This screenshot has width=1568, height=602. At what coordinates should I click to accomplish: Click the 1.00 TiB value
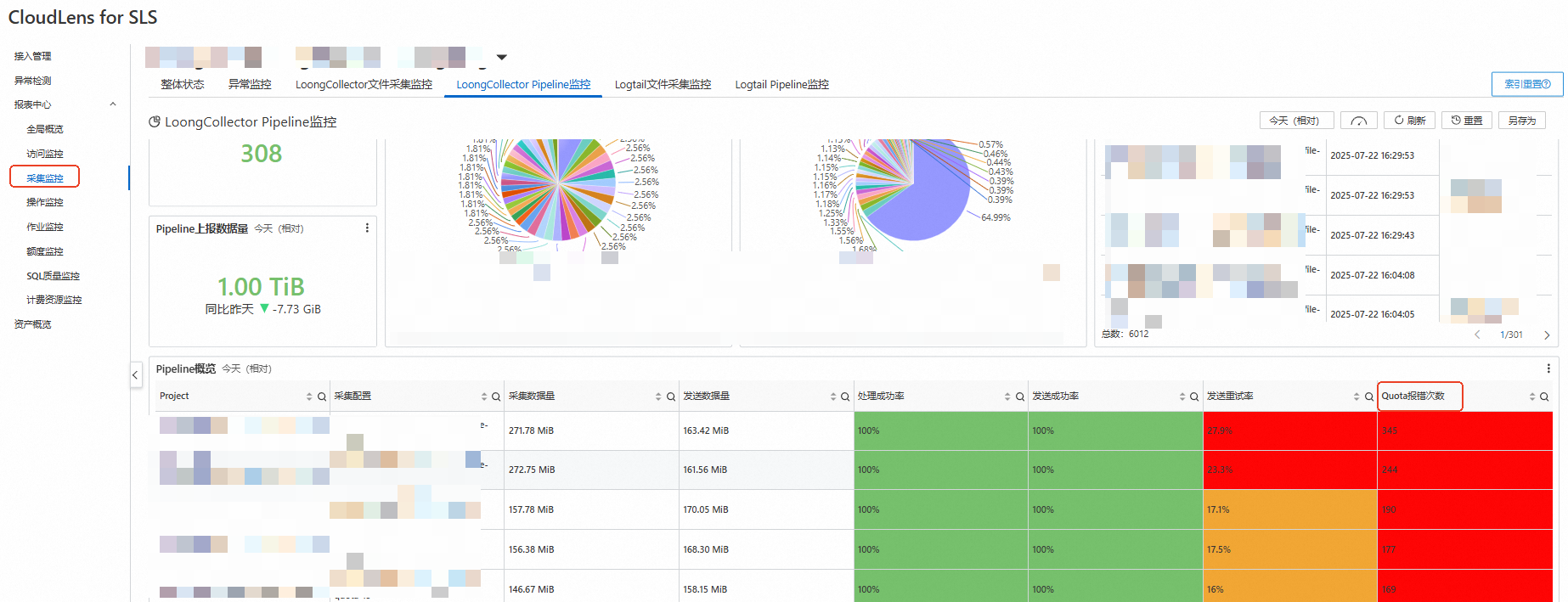(261, 287)
